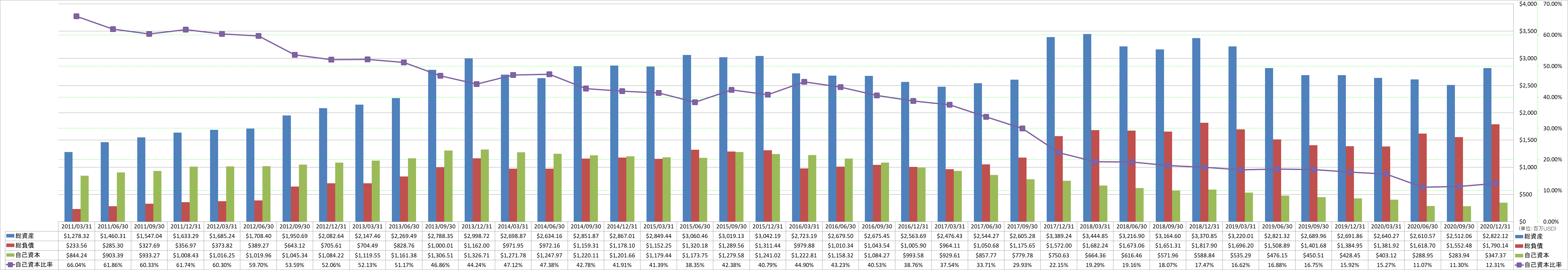Click the equity ratio cell 22.15%
Viewport: 1568px width, 270px height.
point(1059,266)
